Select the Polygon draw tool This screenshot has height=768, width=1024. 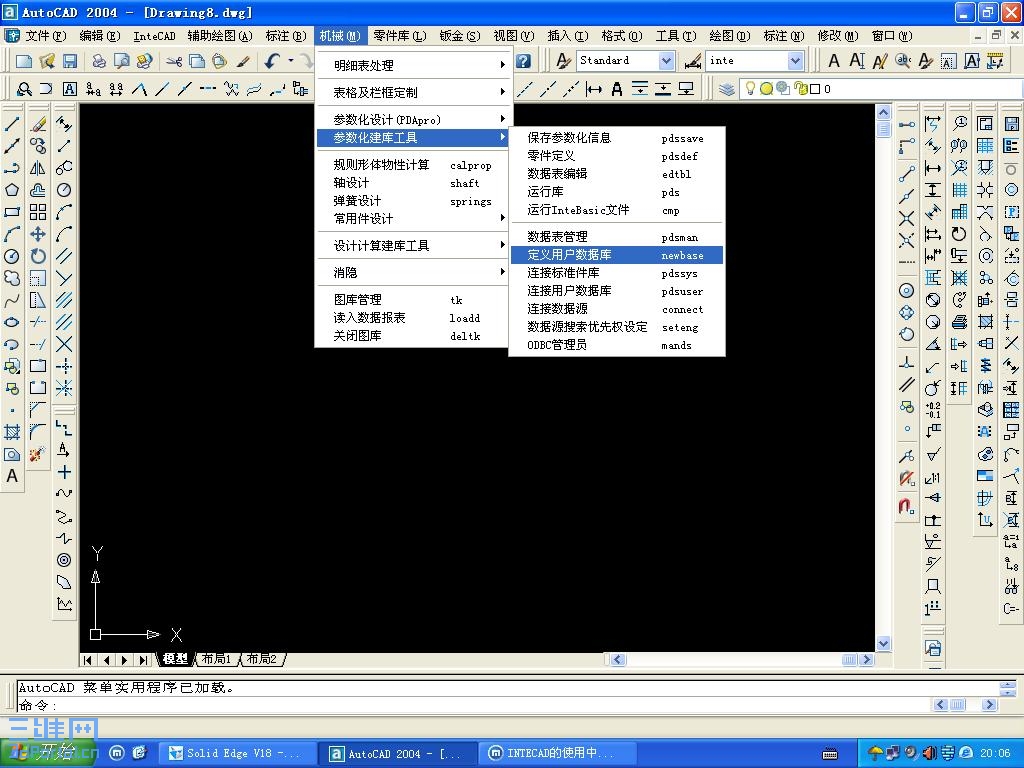(x=12, y=190)
